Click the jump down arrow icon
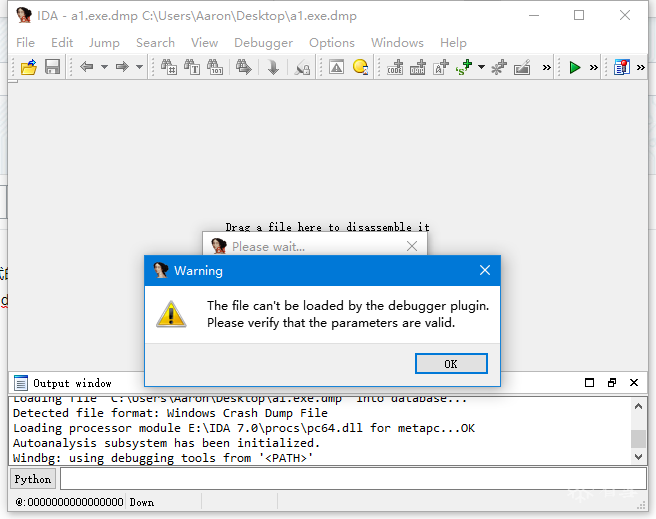Screen dimensions: 656x519 273,67
